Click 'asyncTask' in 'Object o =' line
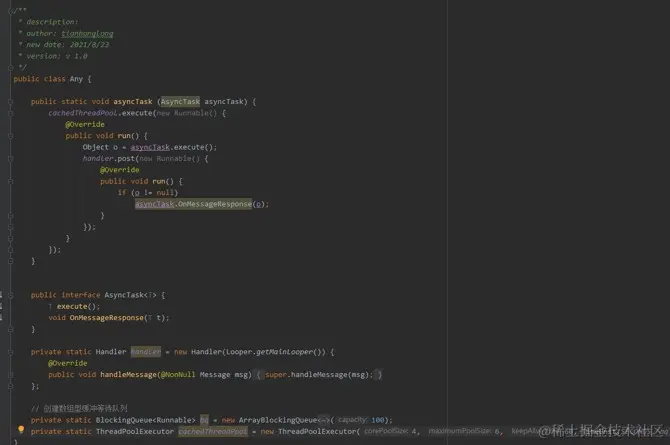Viewport: 670px width, 445px height. click(150, 147)
